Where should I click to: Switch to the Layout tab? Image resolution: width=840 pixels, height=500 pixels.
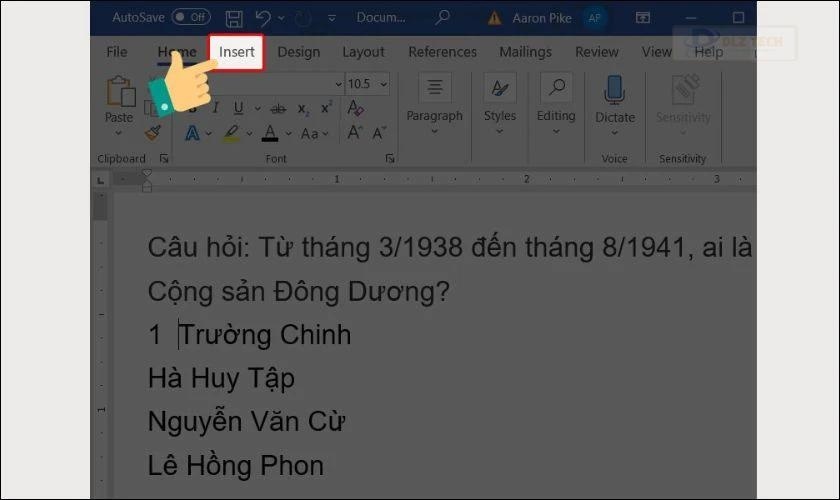point(363,52)
